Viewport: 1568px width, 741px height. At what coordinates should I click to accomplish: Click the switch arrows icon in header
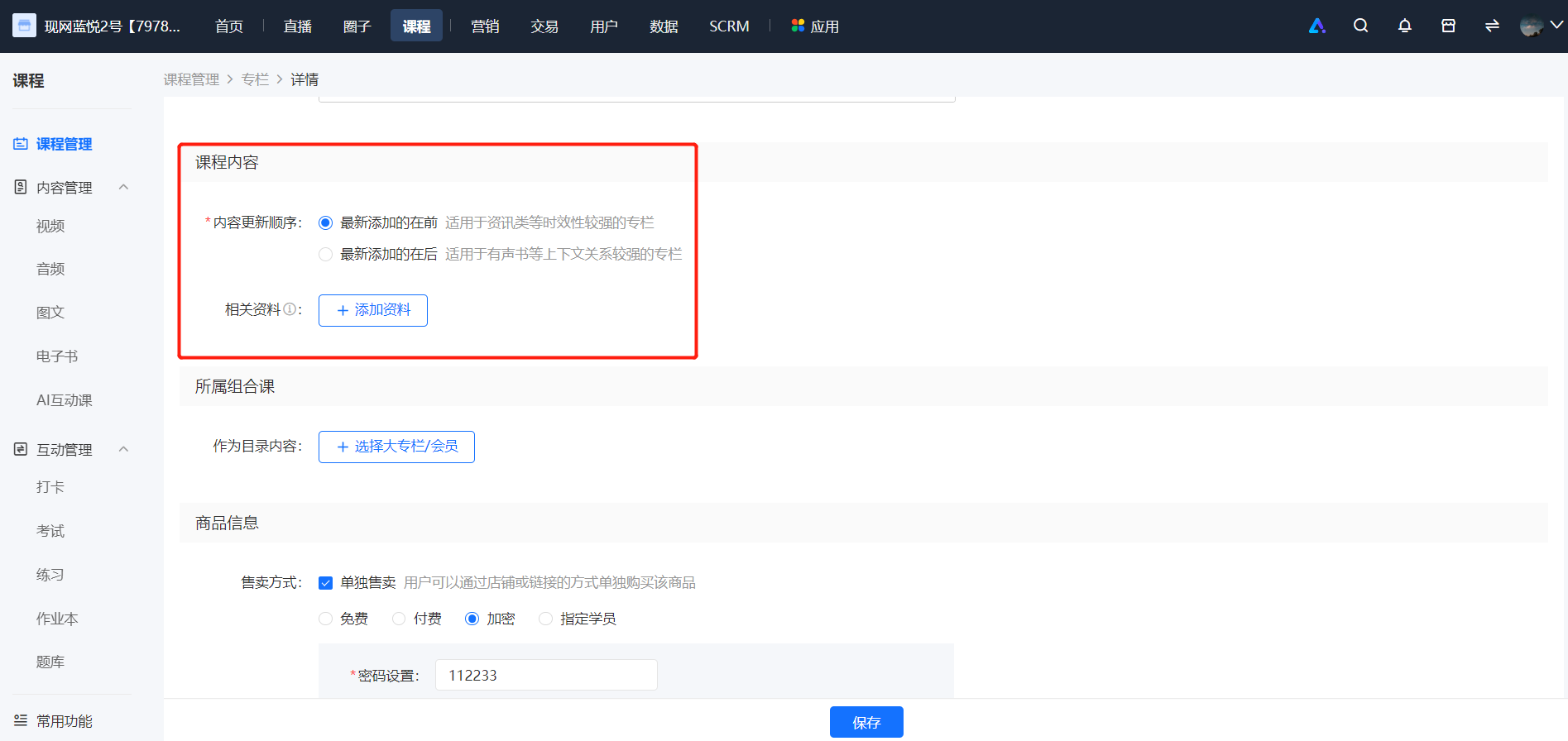tap(1492, 26)
